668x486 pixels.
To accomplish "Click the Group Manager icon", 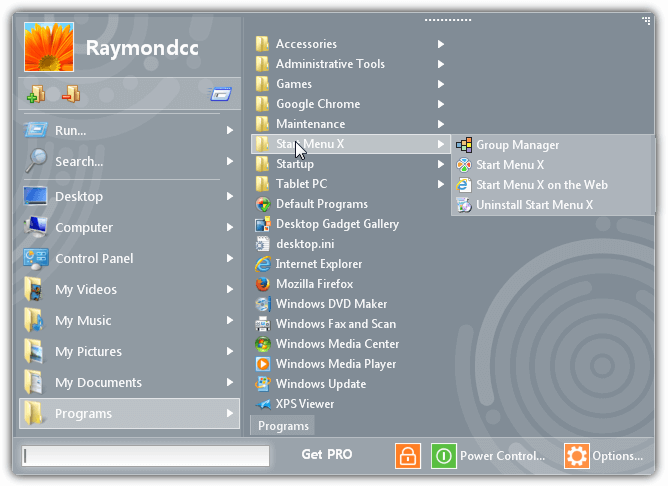I will click(464, 145).
